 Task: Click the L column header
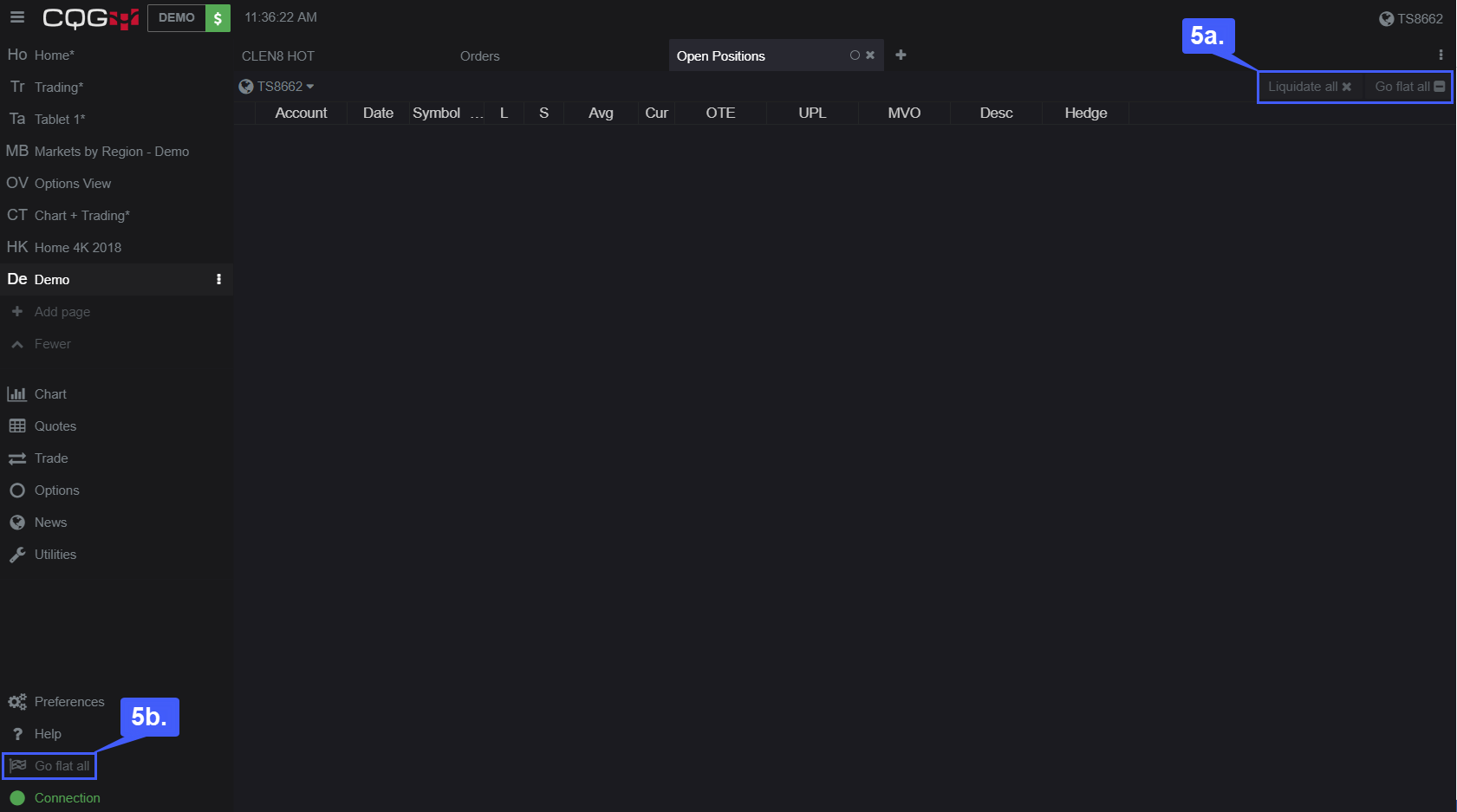pos(504,114)
